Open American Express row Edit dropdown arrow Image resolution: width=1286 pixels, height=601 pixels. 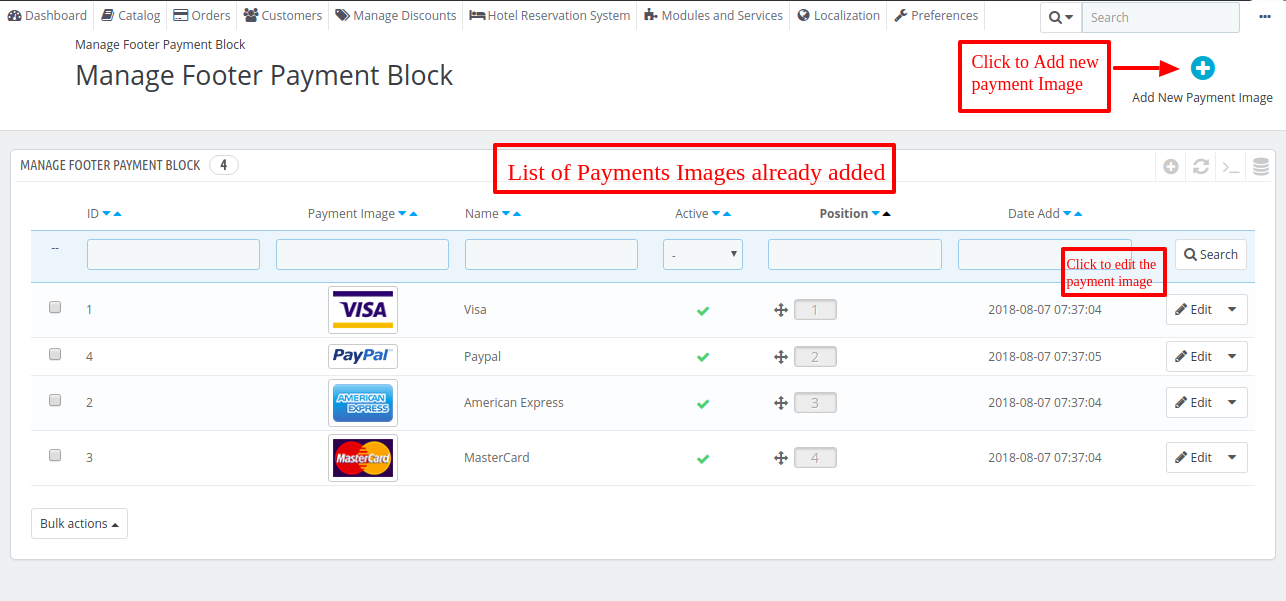point(1232,403)
